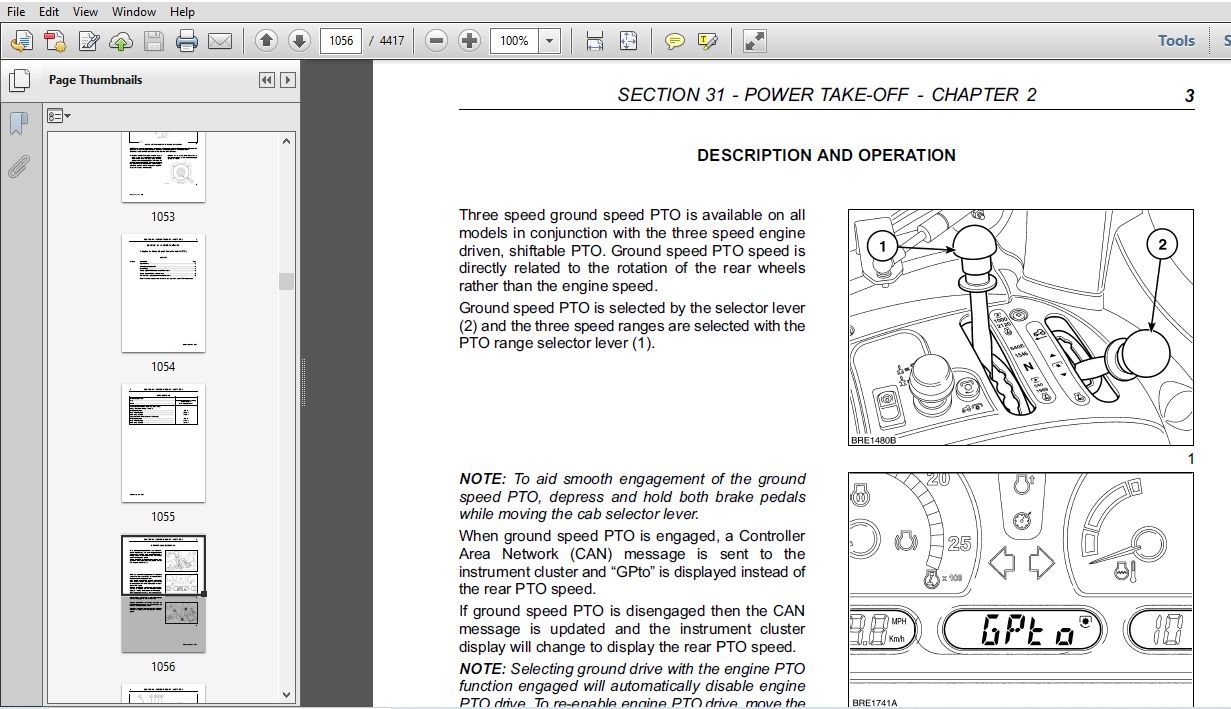Screen dimensions: 1231x709
Task: Click the thumbnail scrollbar down arrow
Action: coord(287,693)
